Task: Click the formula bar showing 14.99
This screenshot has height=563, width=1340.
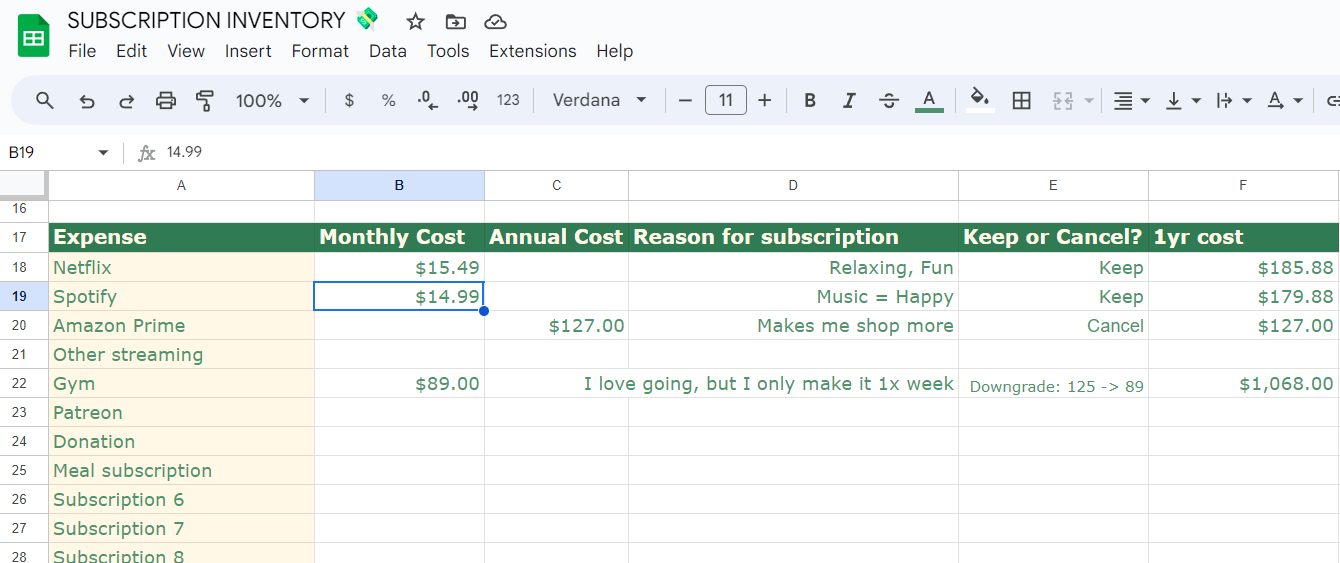Action: [750, 152]
